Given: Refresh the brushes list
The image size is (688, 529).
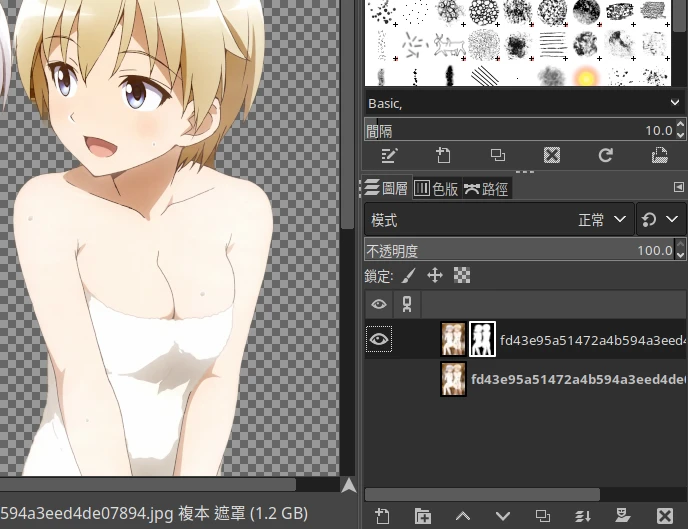Looking at the screenshot, I should point(605,155).
